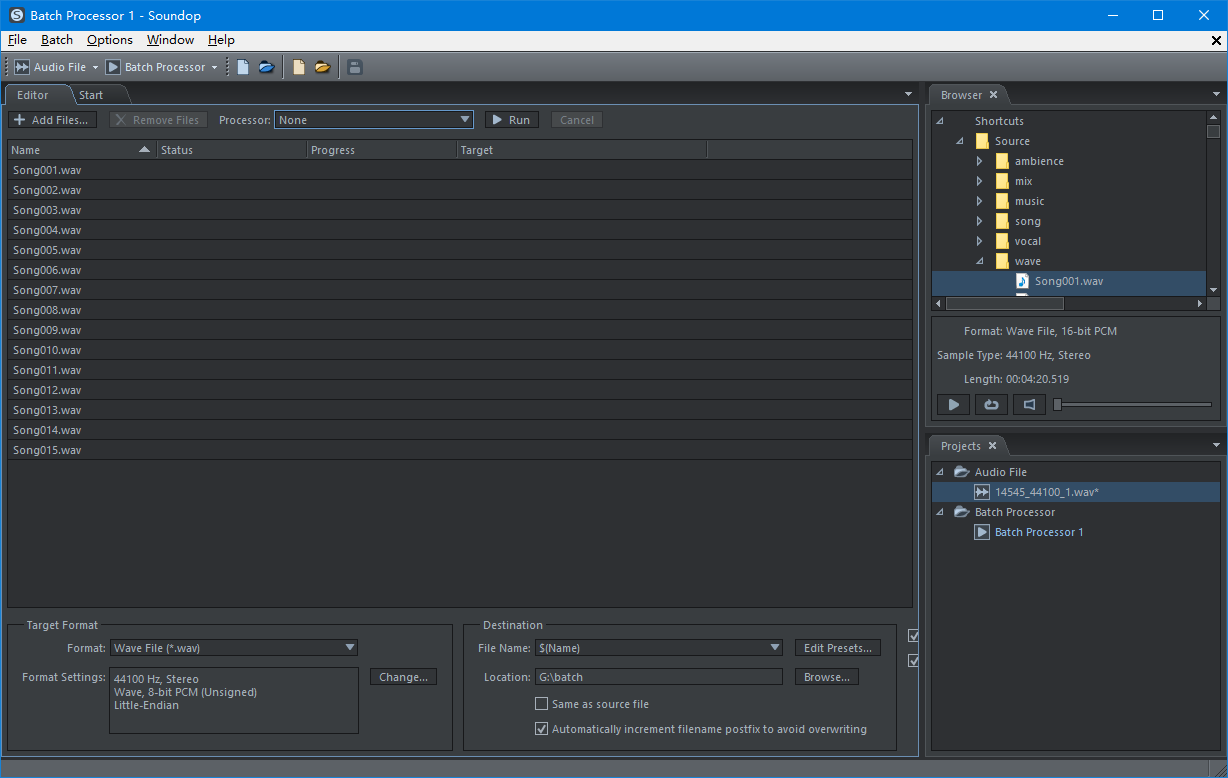
Task: Enable the Same as source file checkbox
Action: coord(542,704)
